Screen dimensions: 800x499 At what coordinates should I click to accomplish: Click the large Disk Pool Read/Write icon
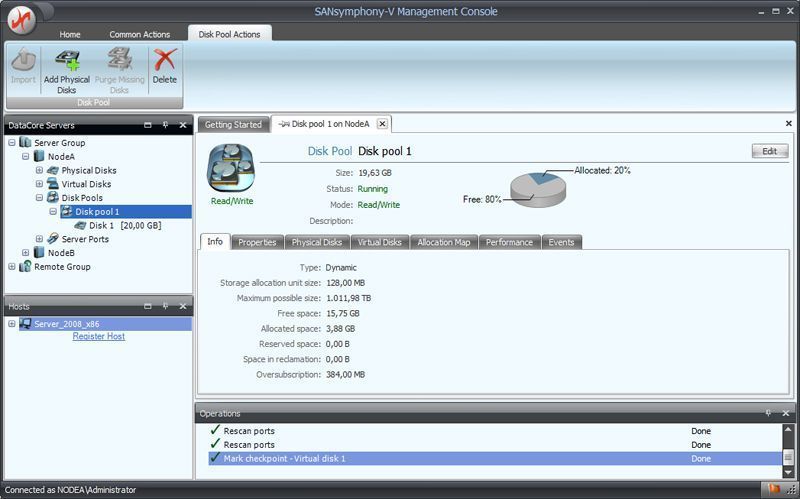(x=231, y=168)
